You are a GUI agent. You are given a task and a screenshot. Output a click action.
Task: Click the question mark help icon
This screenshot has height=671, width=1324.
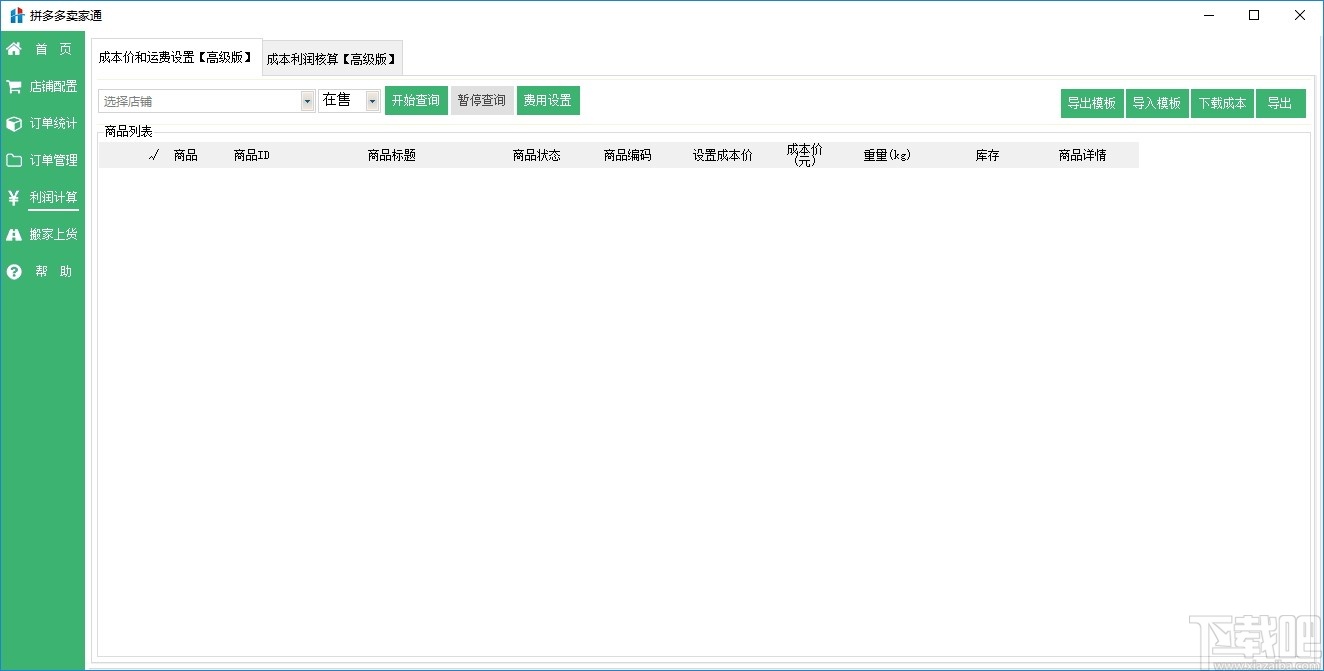tap(14, 272)
